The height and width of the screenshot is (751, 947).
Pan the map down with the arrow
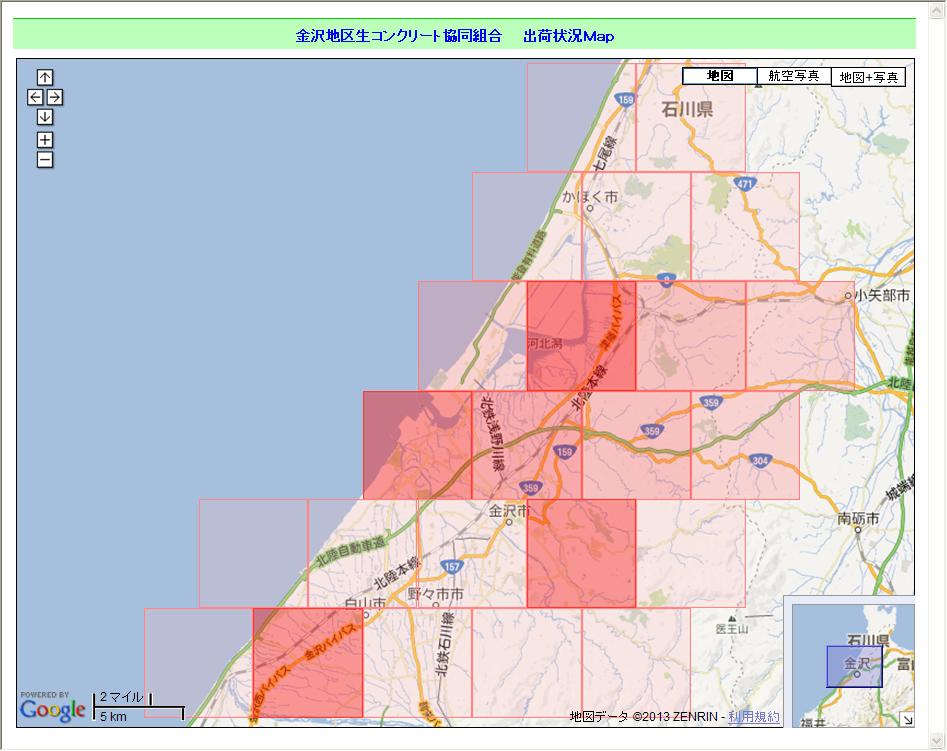pyautogui.click(x=45, y=117)
